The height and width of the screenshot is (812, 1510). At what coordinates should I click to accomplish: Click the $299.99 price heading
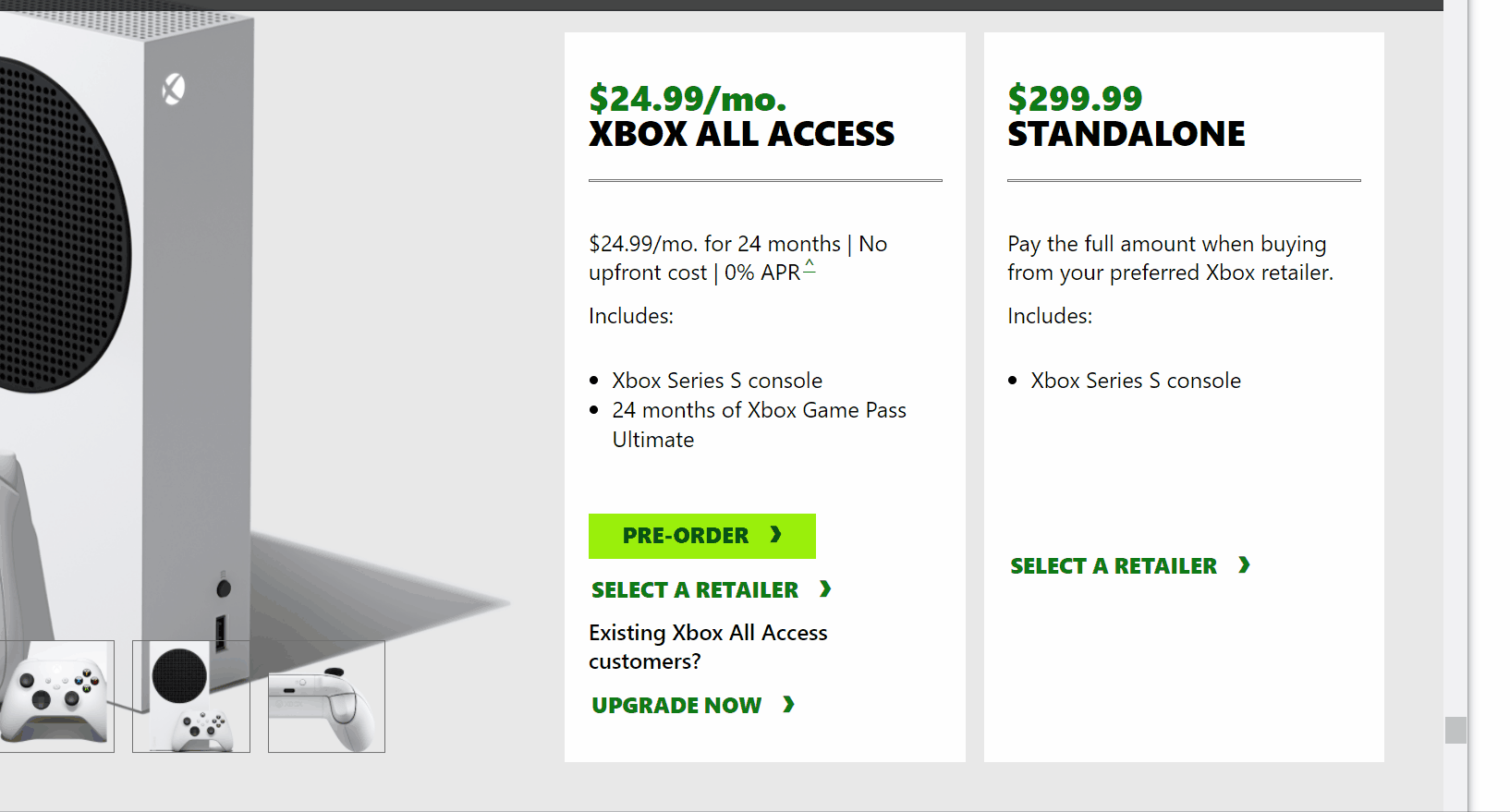(x=1075, y=98)
